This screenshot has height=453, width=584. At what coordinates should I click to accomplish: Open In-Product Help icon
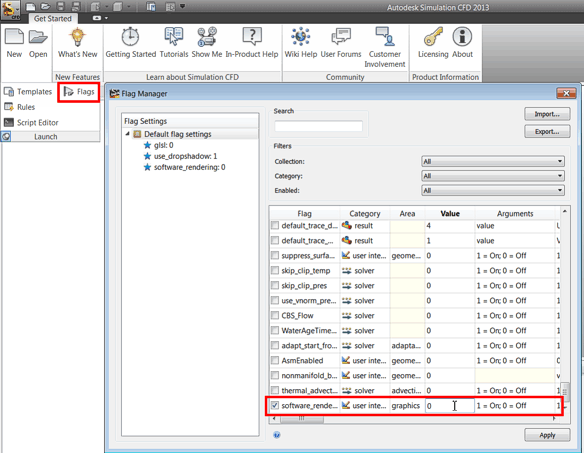click(x=252, y=37)
